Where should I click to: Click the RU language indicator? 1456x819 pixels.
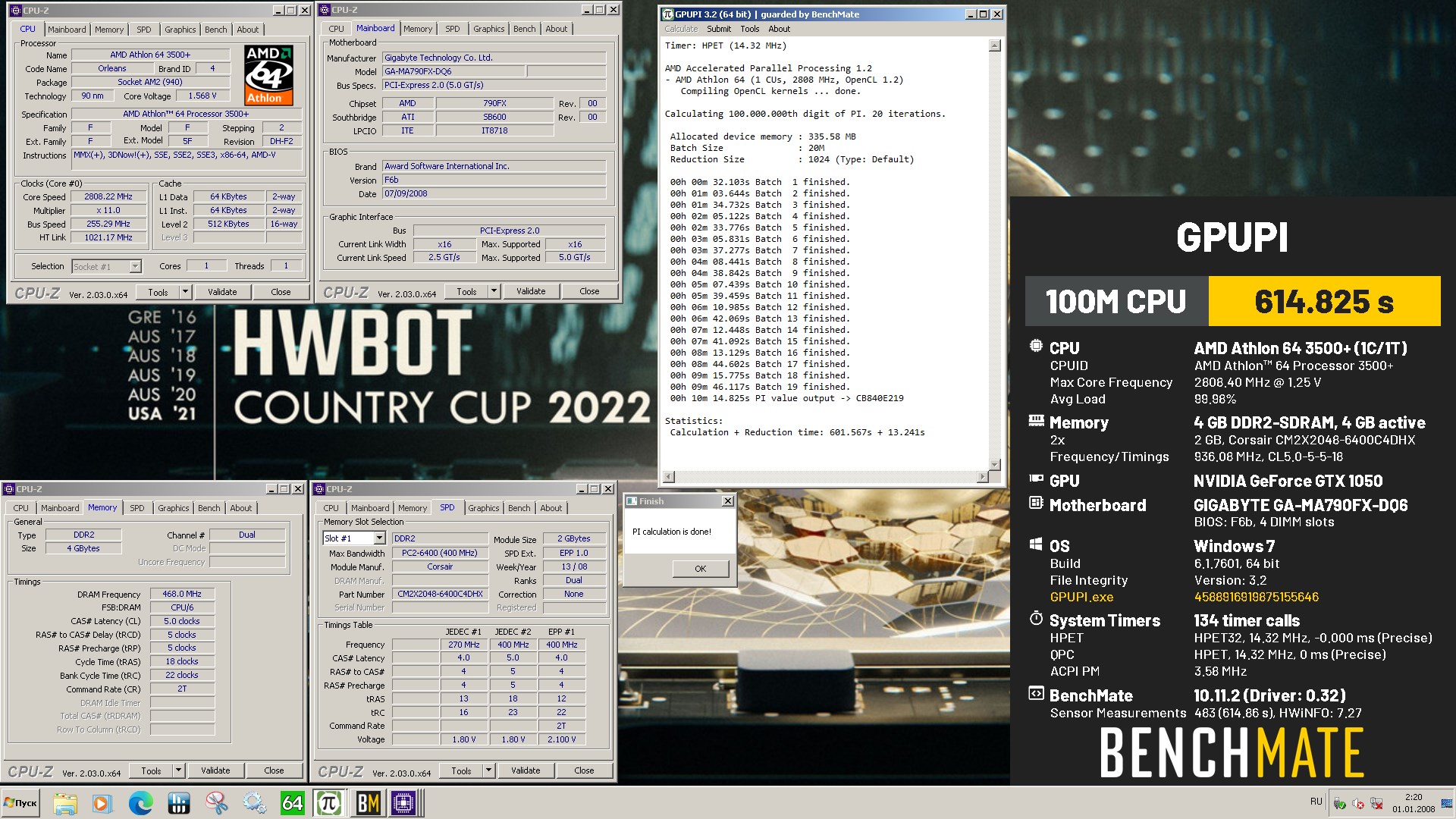click(x=1316, y=802)
